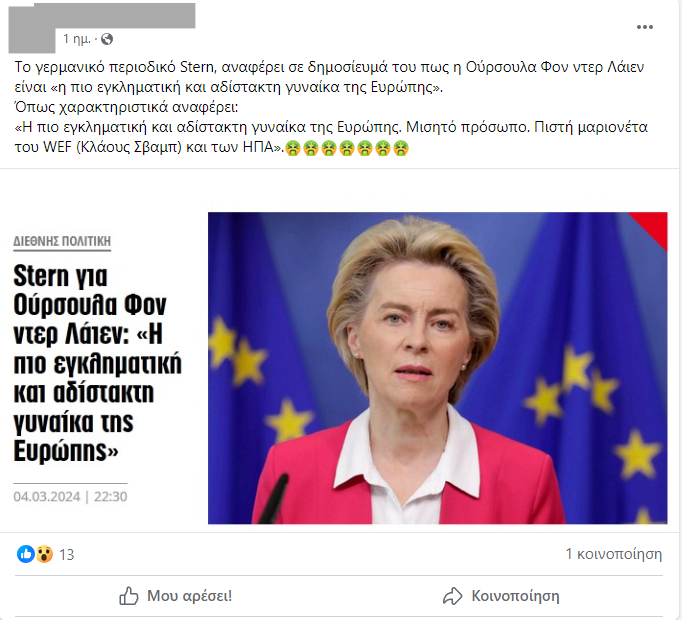Screen dimensions: 682x620
Task: Click the red corner ribbon on image
Action: pyautogui.click(x=653, y=225)
